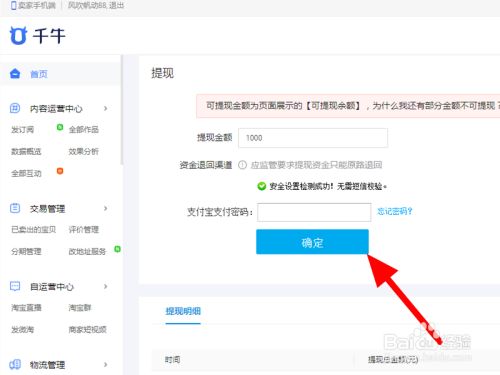
Task: Expand the 物流管理 chevron
Action: click(106, 364)
